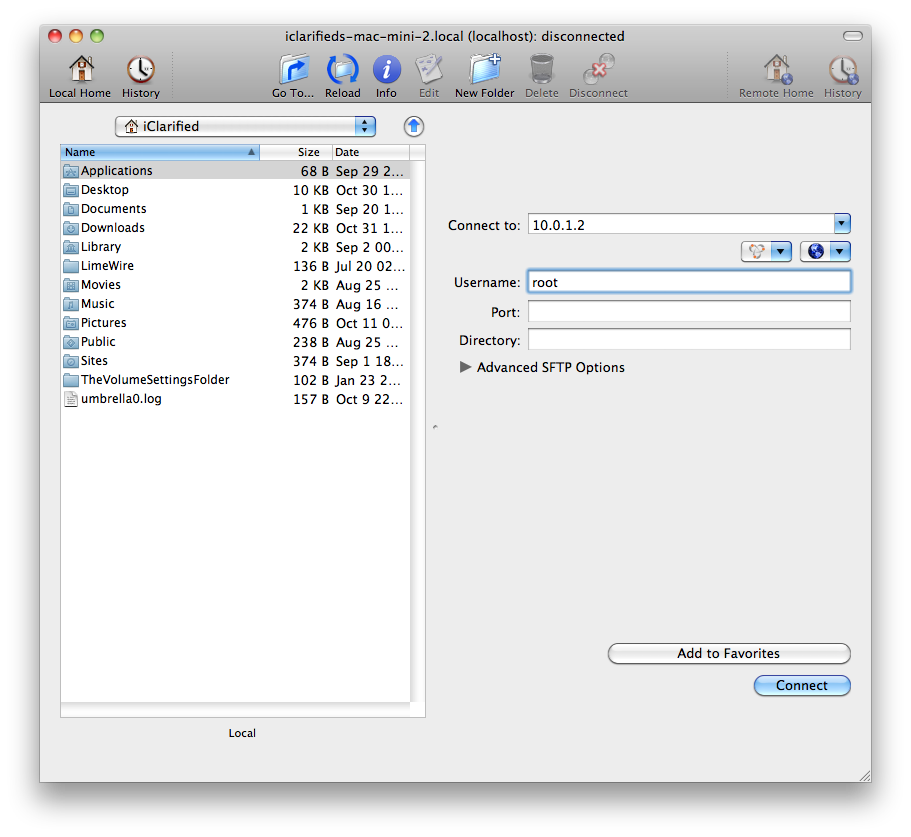Click the blue up-directory arrow button

(414, 126)
